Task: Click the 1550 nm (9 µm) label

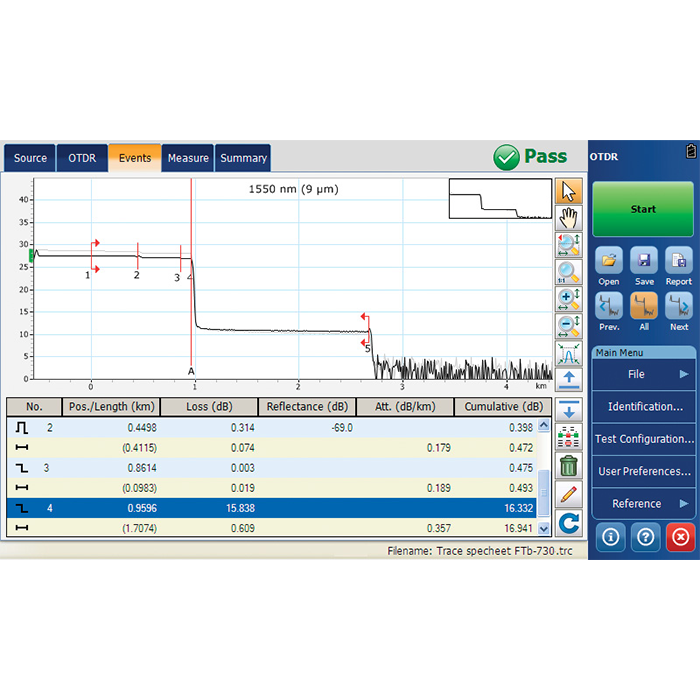Action: tap(293, 189)
